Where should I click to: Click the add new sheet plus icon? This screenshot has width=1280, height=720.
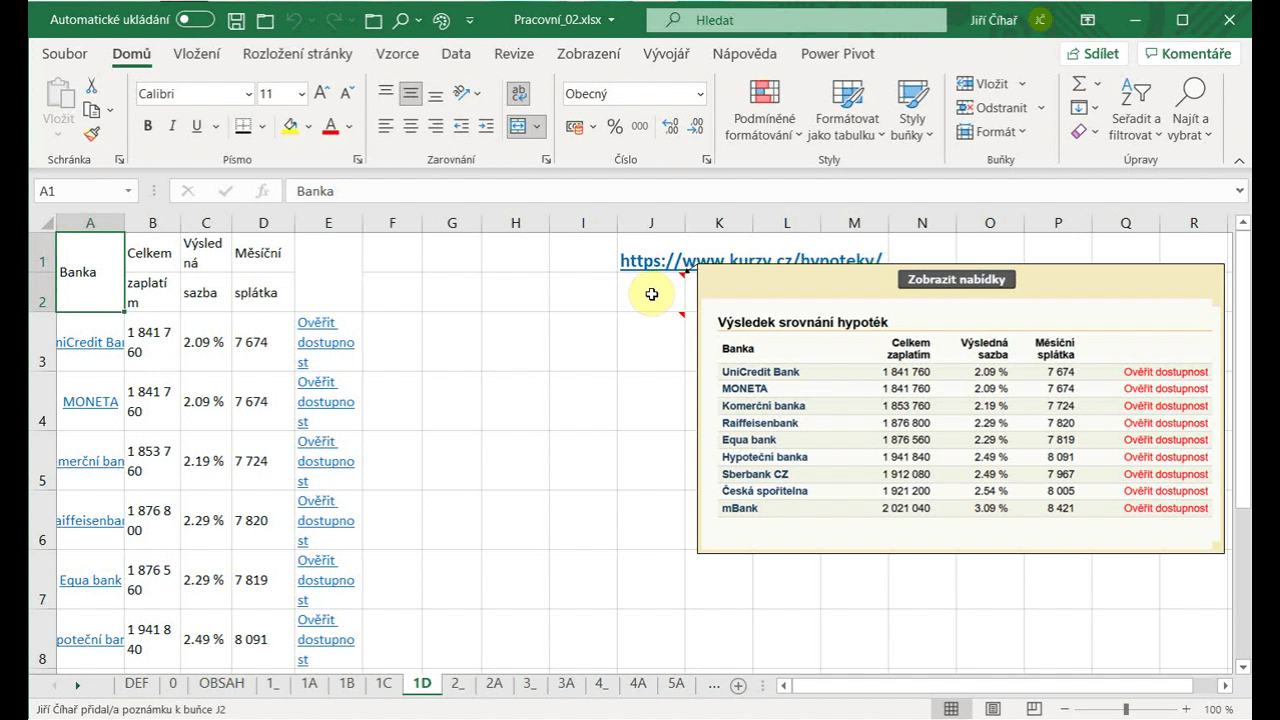738,685
